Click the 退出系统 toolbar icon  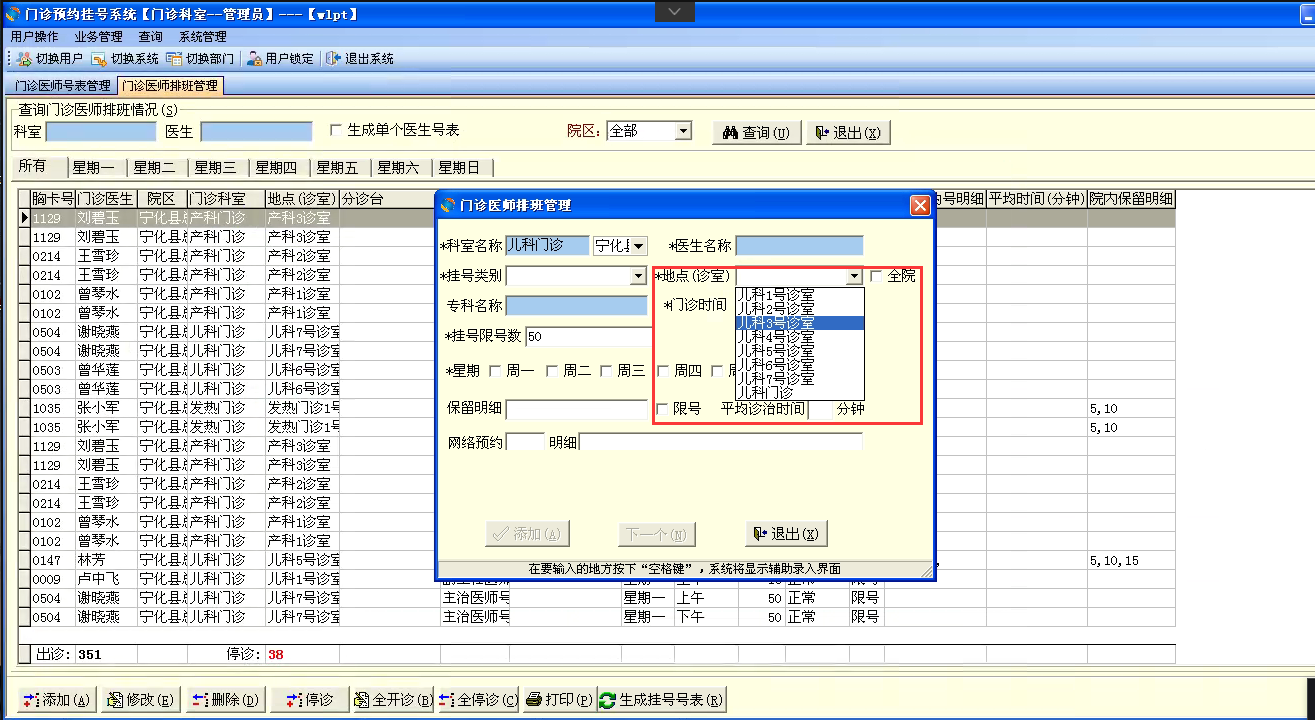[333, 59]
